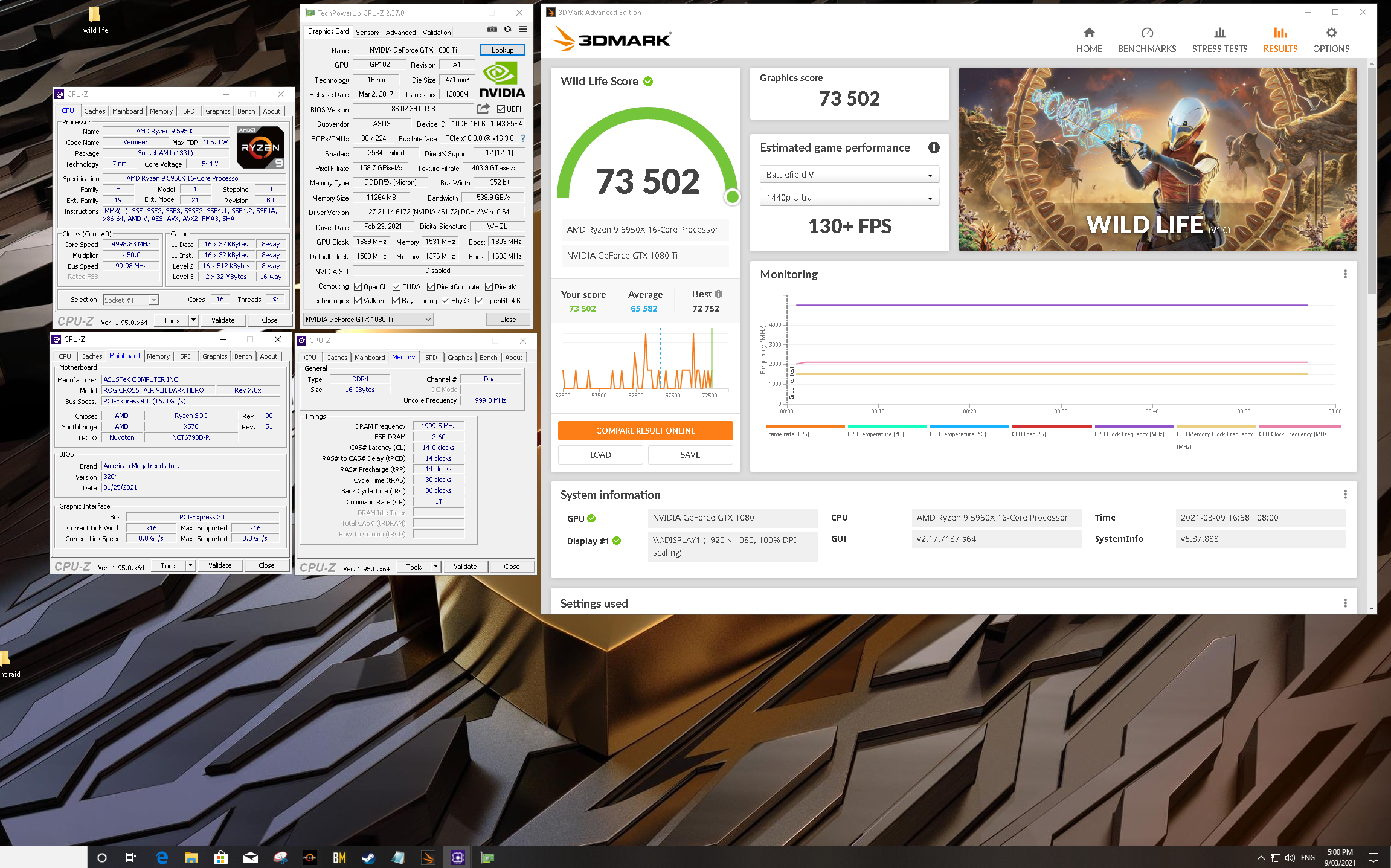Click the GPU-Z taskbar icon
The height and width of the screenshot is (868, 1391).
point(487,857)
